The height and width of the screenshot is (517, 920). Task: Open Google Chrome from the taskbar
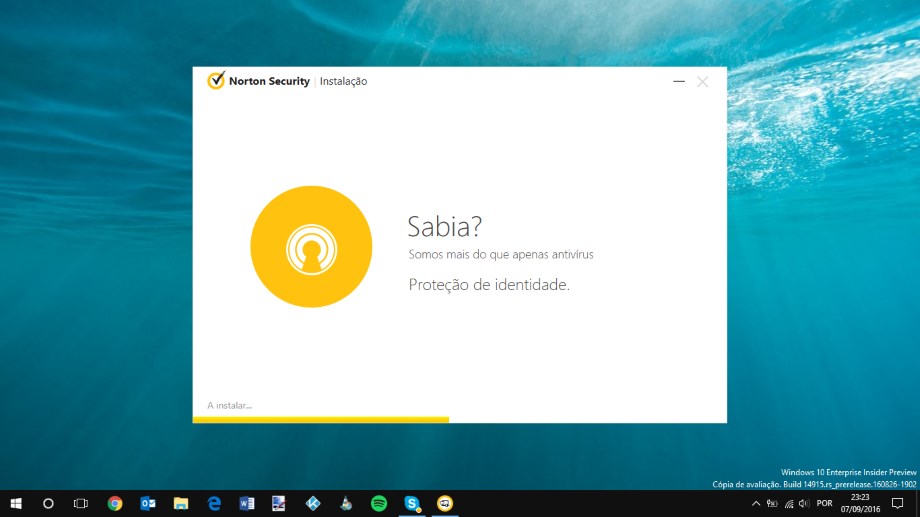115,503
